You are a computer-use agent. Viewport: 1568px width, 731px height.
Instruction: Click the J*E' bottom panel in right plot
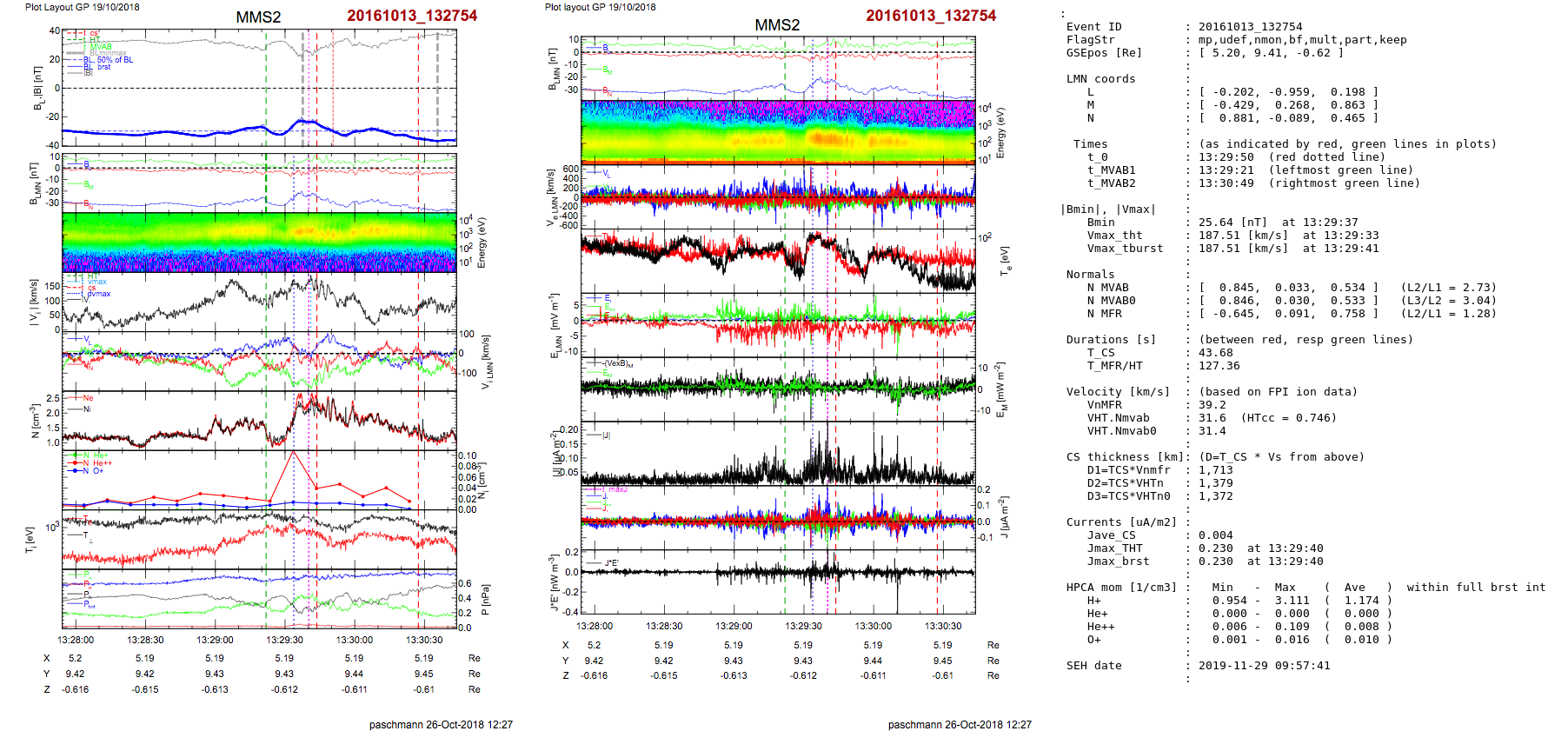778,581
